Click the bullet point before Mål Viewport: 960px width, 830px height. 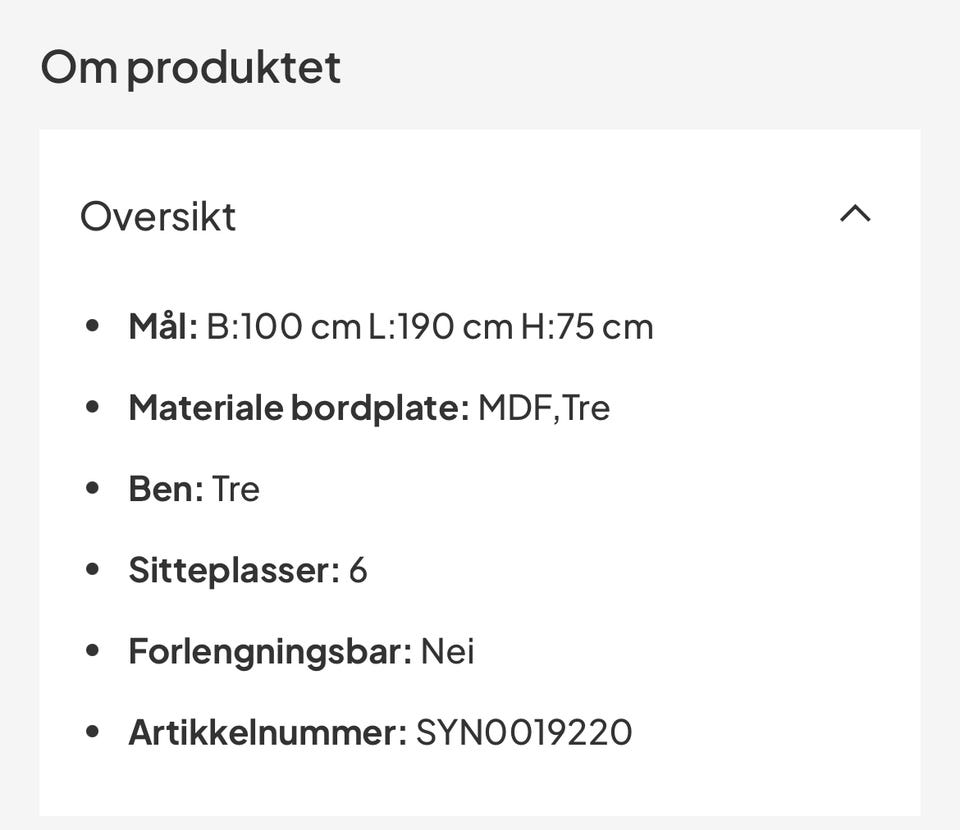[93, 326]
